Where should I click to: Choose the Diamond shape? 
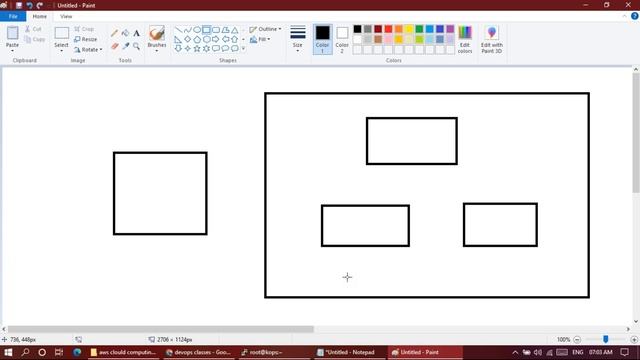coord(188,39)
